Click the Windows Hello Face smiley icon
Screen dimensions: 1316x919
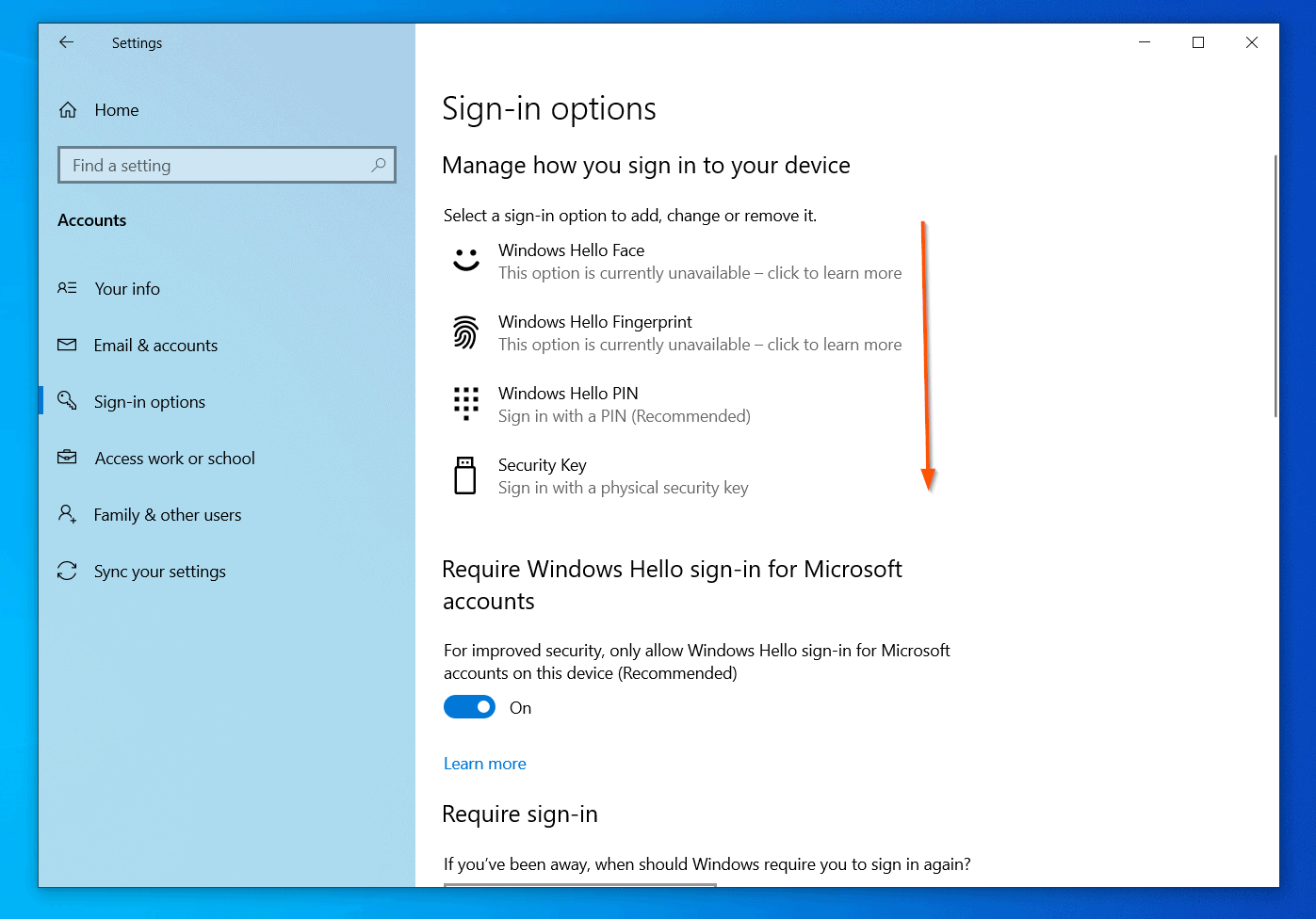[x=466, y=260]
